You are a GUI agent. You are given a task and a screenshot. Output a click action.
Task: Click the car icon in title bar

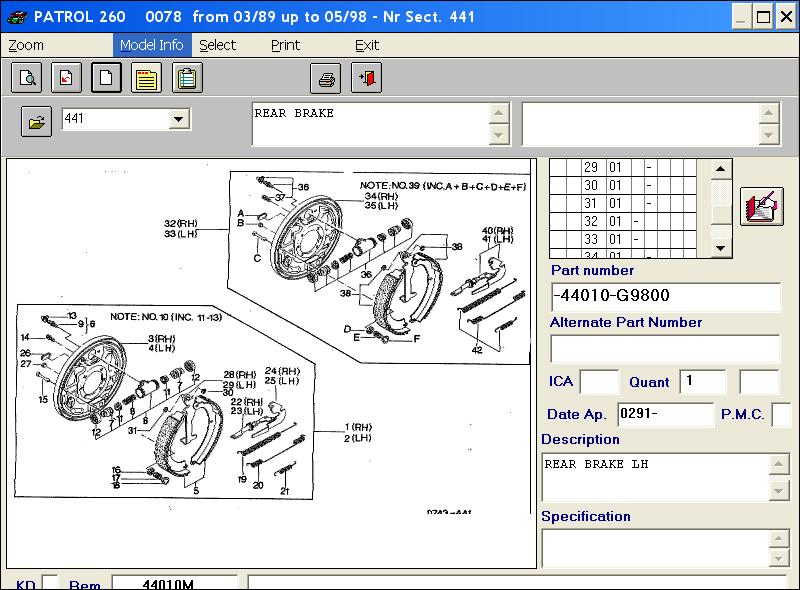coord(17,16)
